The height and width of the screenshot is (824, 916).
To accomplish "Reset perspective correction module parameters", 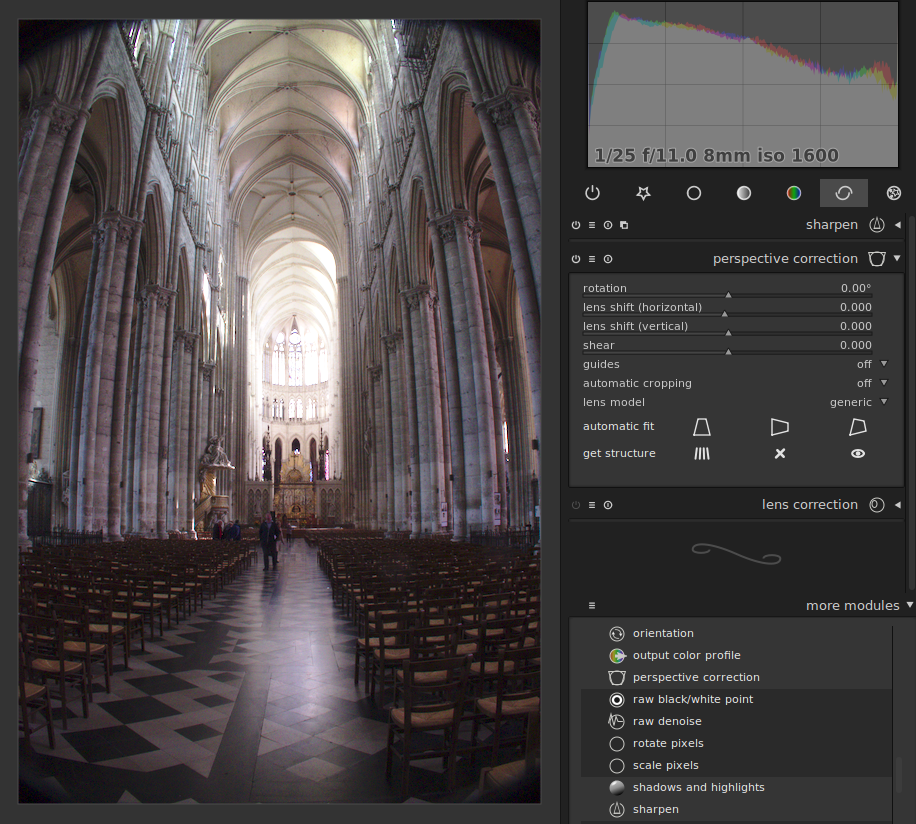I will [x=608, y=259].
